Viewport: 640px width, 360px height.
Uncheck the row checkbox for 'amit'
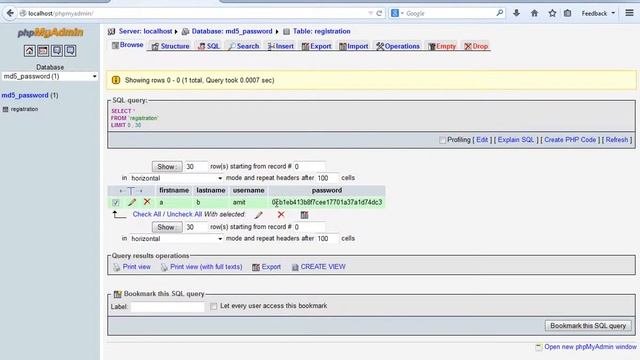pyautogui.click(x=116, y=202)
